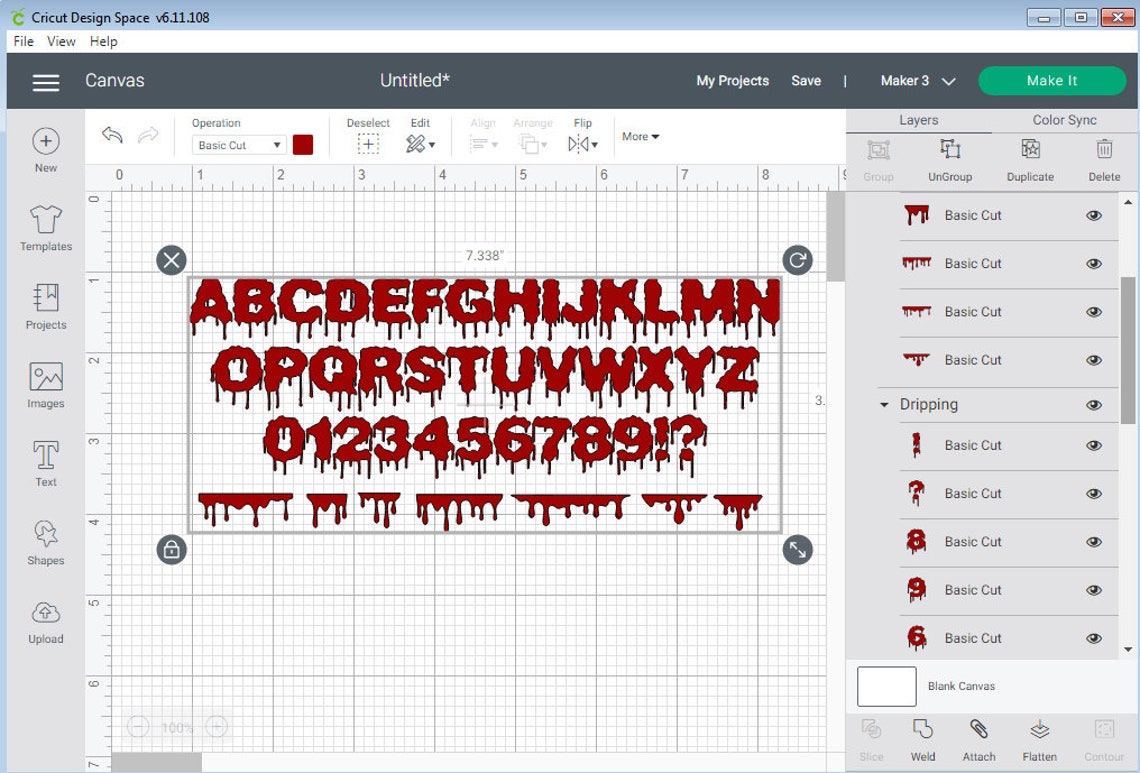Click the green Make It button

tap(1052, 80)
